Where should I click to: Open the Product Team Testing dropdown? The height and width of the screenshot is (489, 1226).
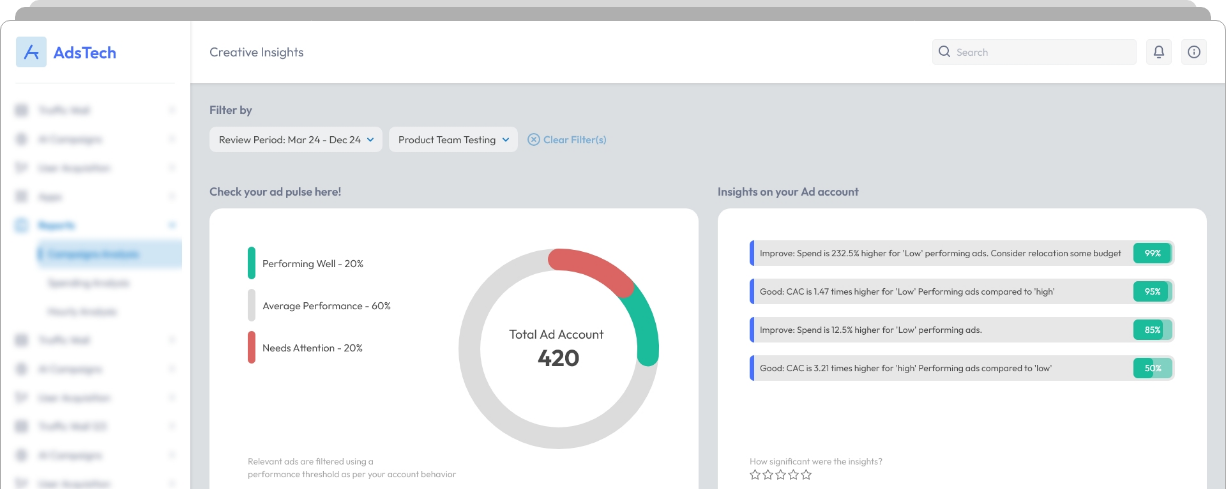click(x=452, y=140)
